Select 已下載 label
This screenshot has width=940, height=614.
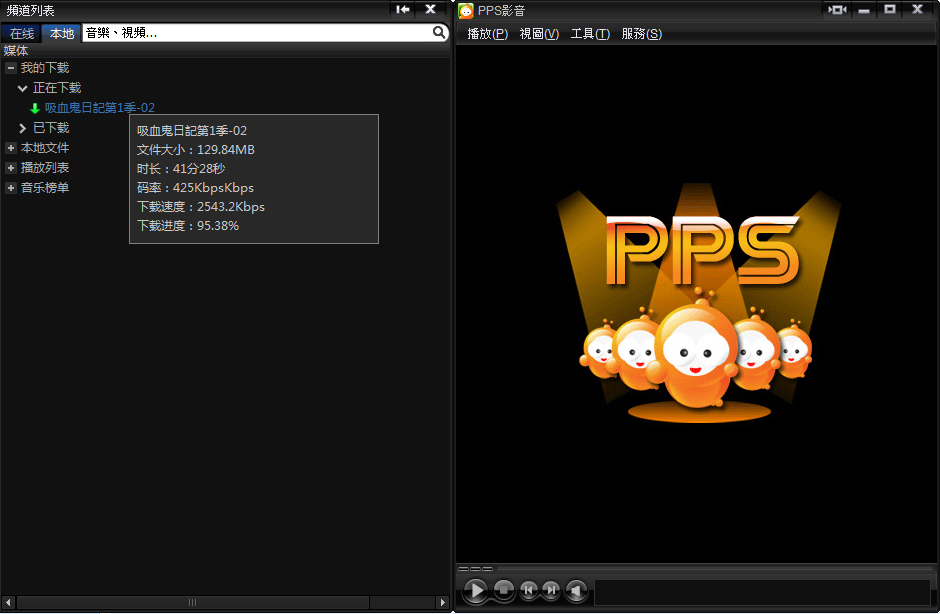[51, 128]
